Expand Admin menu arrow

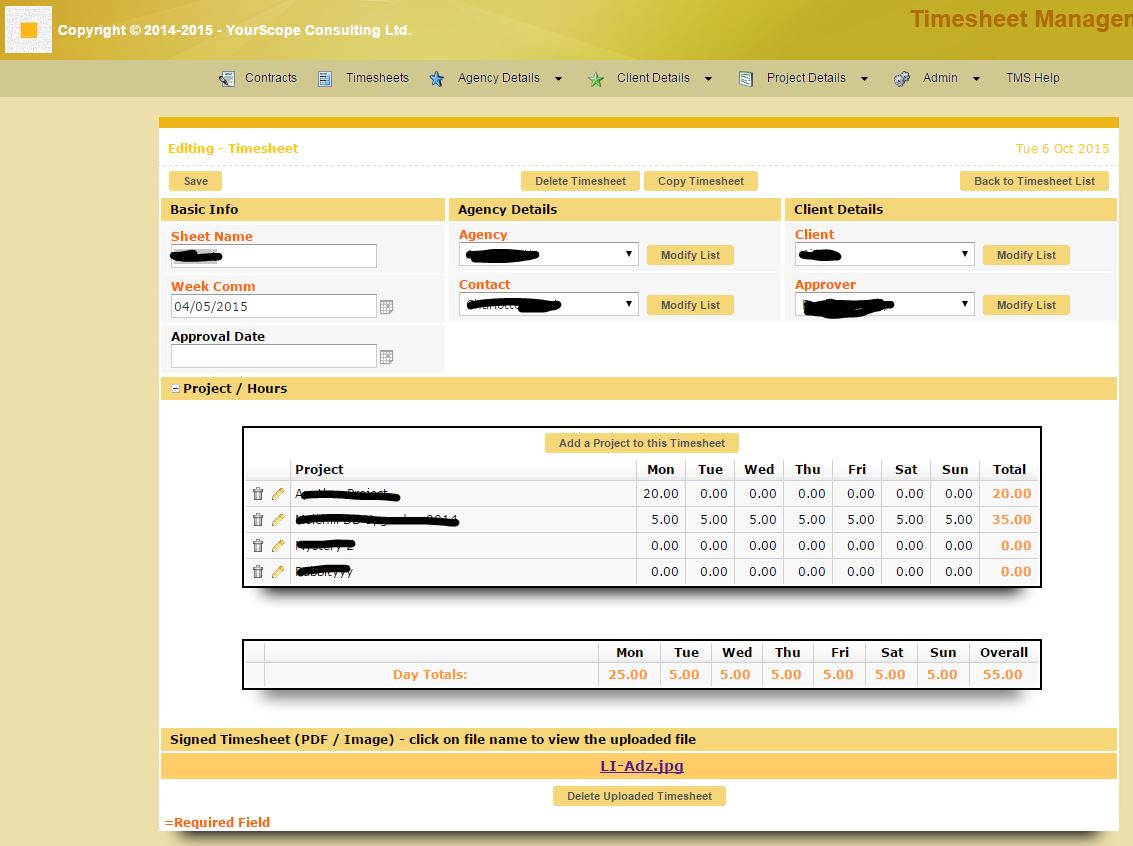click(x=976, y=79)
